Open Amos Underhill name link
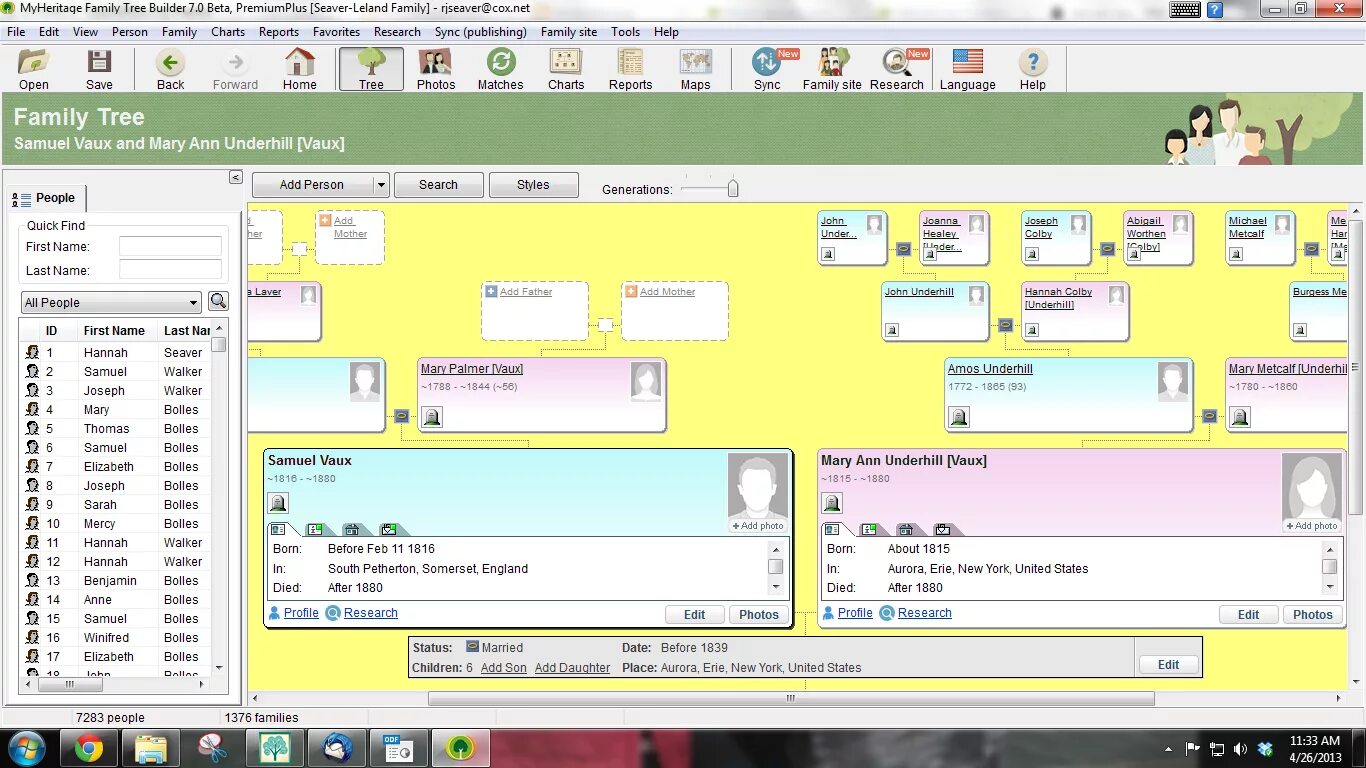 [990, 369]
